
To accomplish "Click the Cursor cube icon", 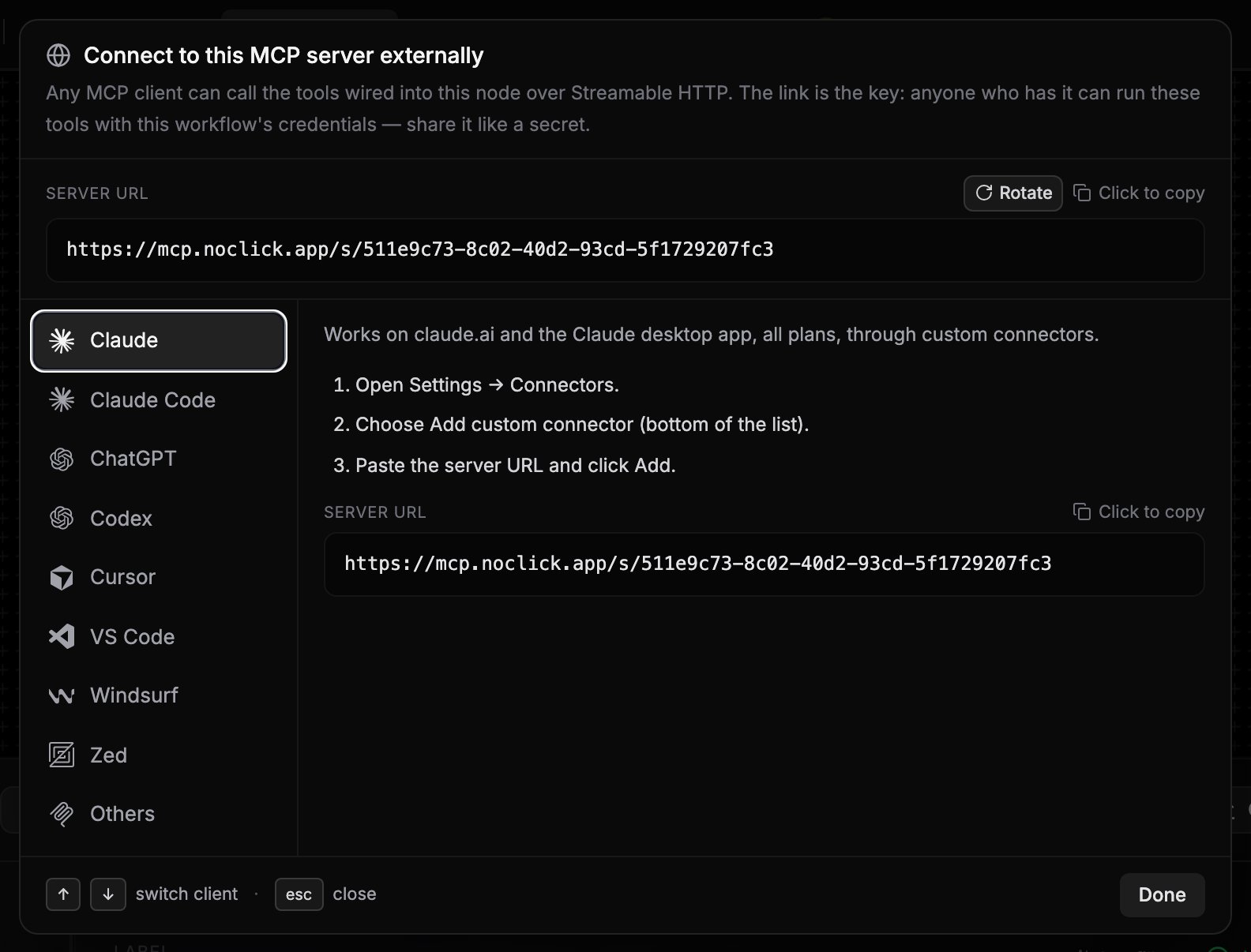I will click(x=62, y=578).
